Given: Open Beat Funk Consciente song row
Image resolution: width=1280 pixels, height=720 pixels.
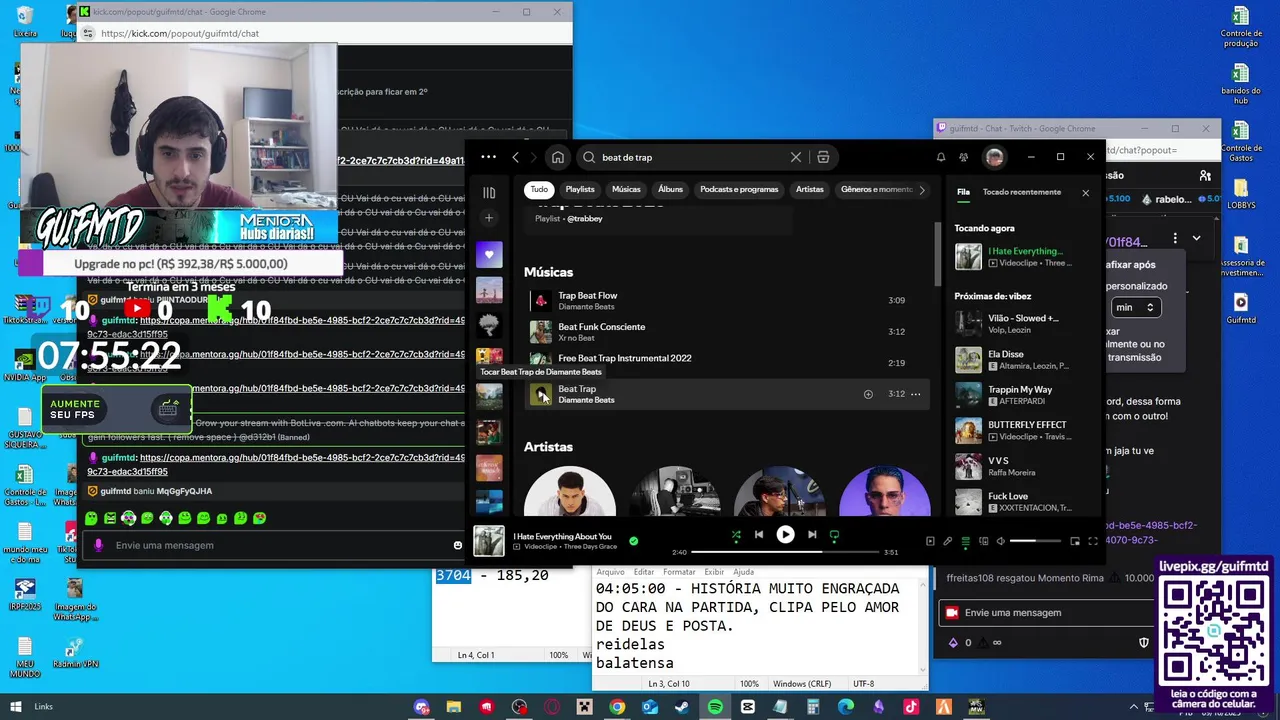Looking at the screenshot, I should tap(728, 332).
